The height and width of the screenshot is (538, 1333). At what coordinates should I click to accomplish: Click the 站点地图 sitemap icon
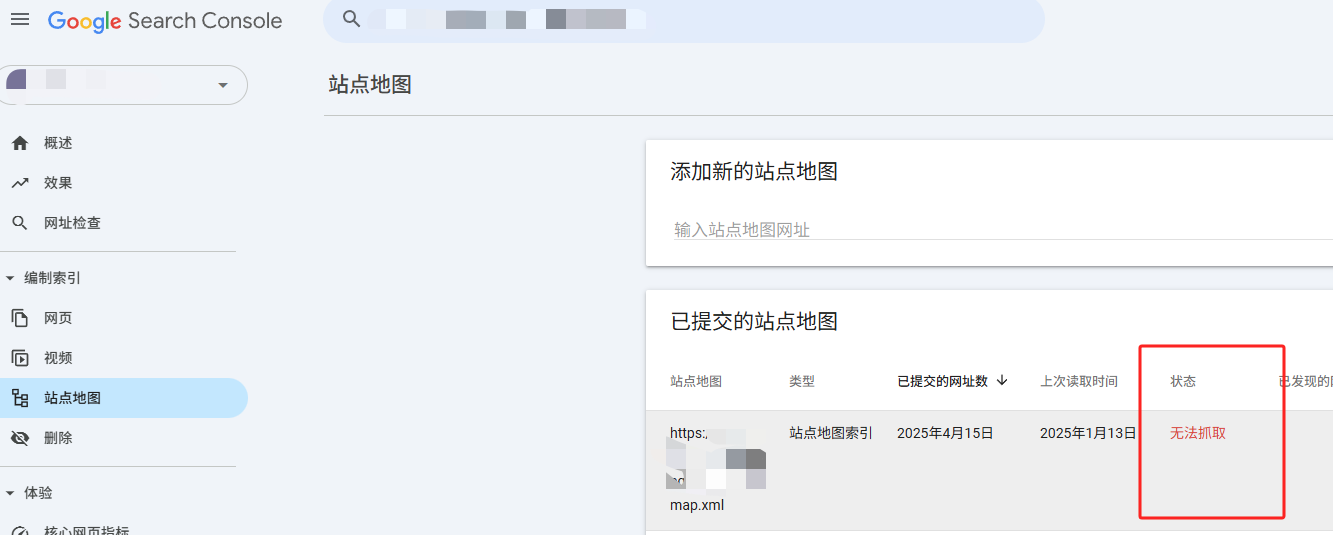tap(20, 398)
